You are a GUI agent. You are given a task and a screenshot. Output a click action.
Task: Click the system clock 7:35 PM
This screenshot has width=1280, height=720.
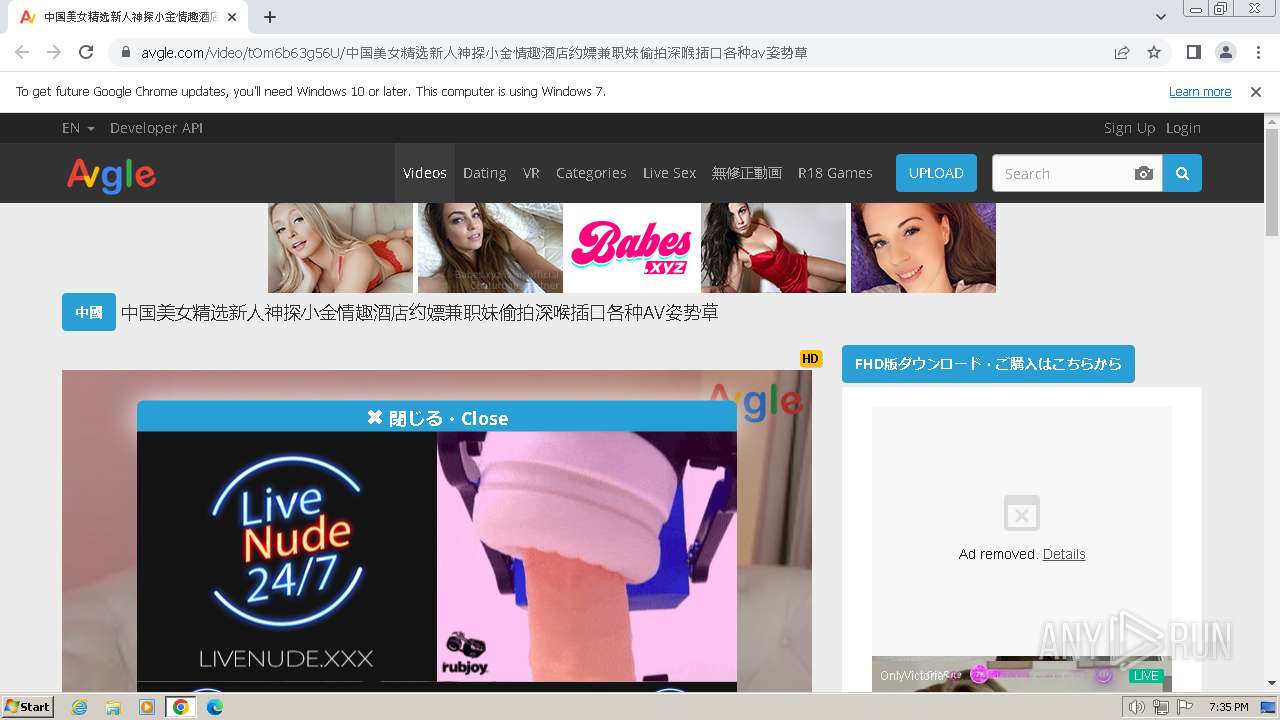tap(1228, 707)
